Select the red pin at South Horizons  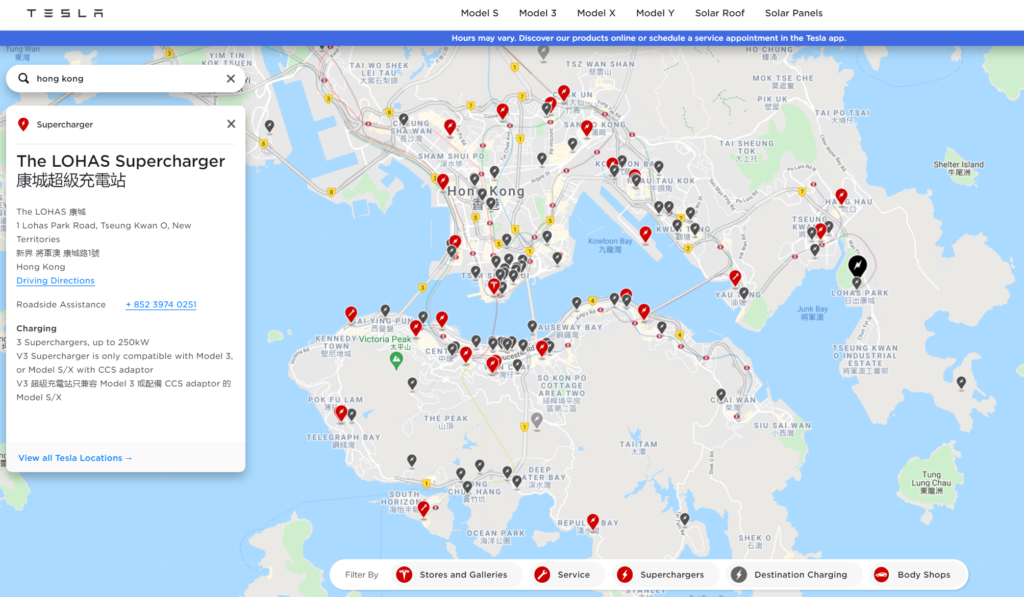pyautogui.click(x=424, y=508)
